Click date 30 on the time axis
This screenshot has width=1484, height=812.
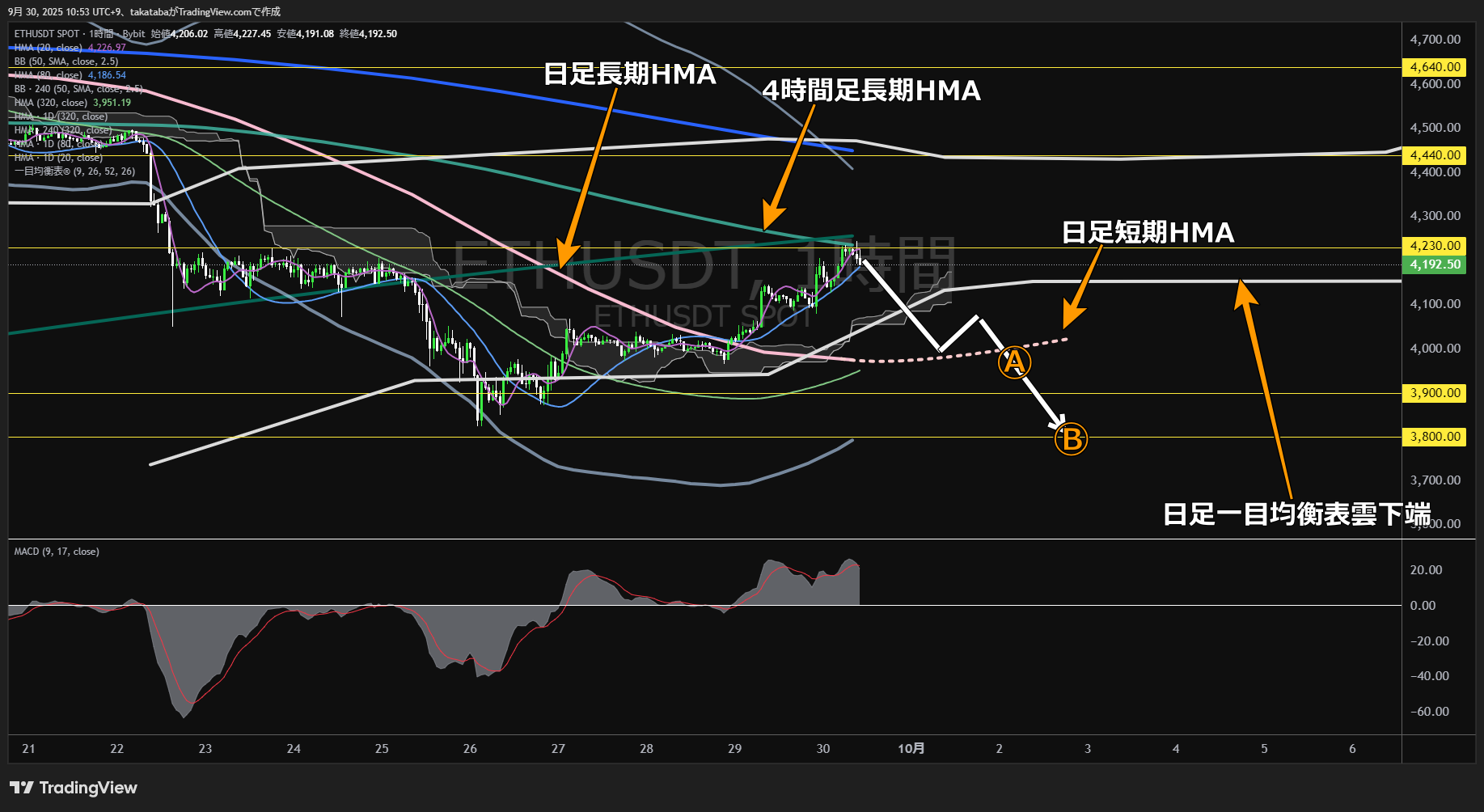point(823,749)
